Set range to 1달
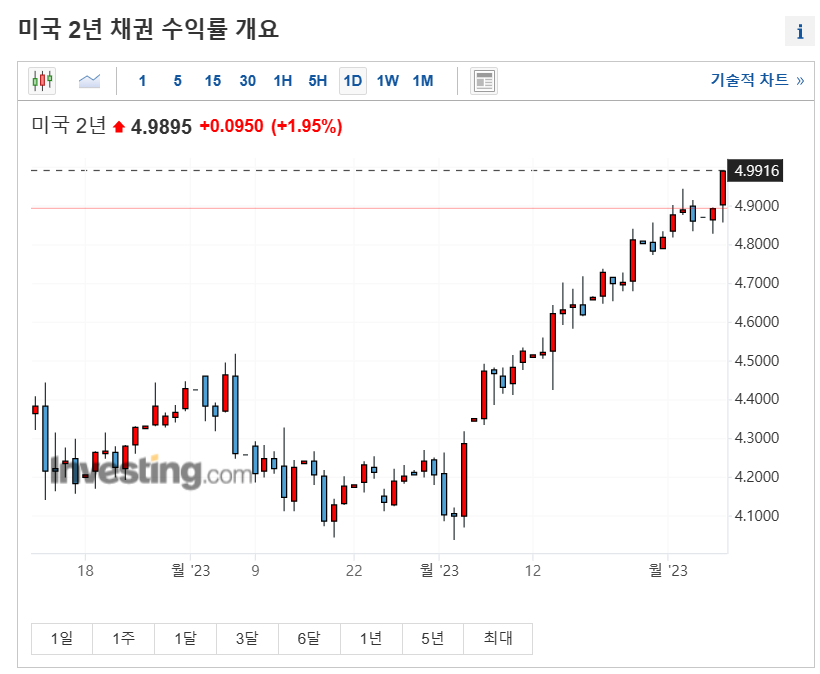 [x=185, y=638]
